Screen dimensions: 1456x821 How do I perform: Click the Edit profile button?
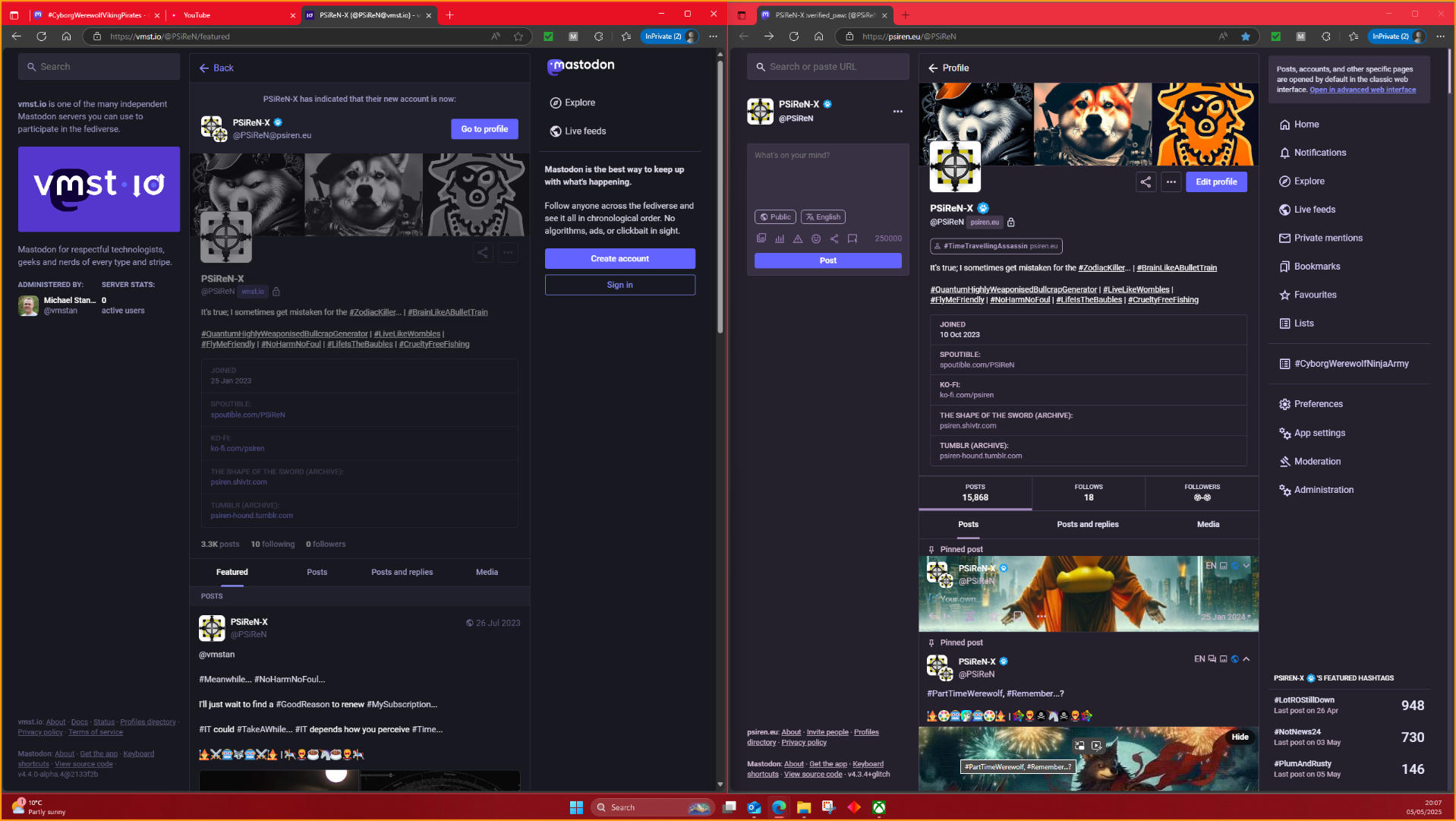pos(1216,182)
